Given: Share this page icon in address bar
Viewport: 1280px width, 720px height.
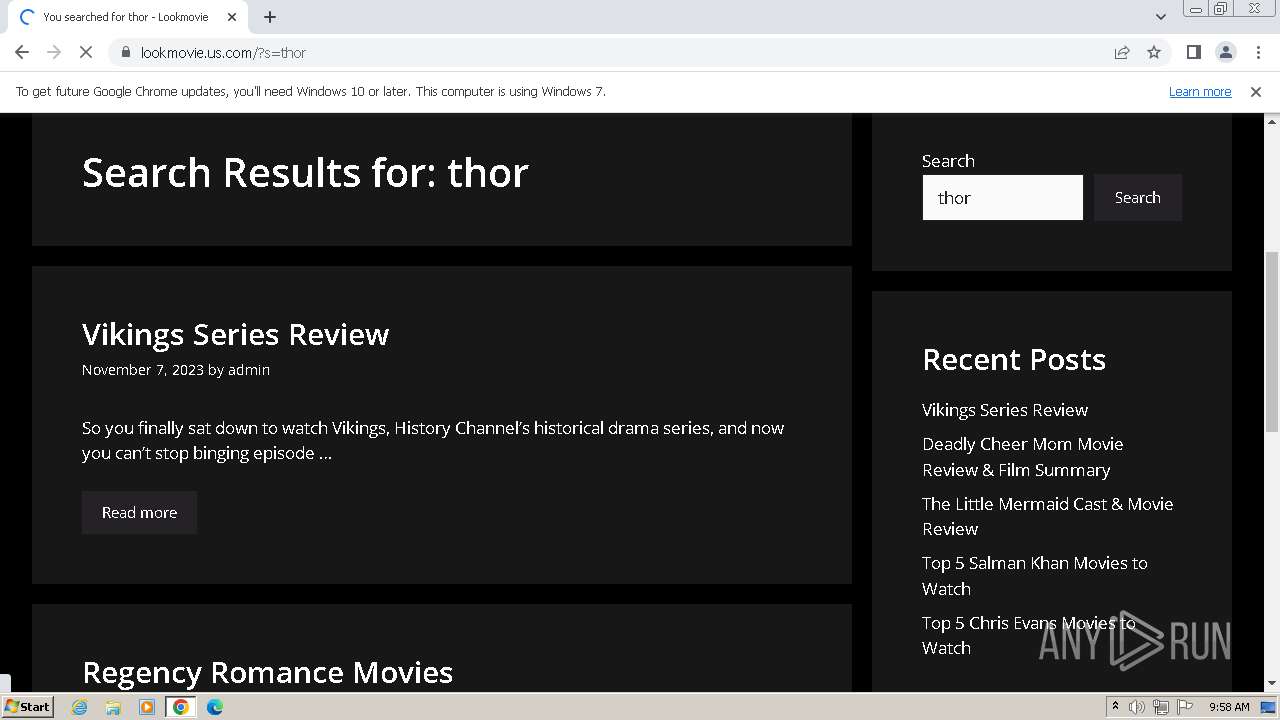Looking at the screenshot, I should click(1122, 52).
